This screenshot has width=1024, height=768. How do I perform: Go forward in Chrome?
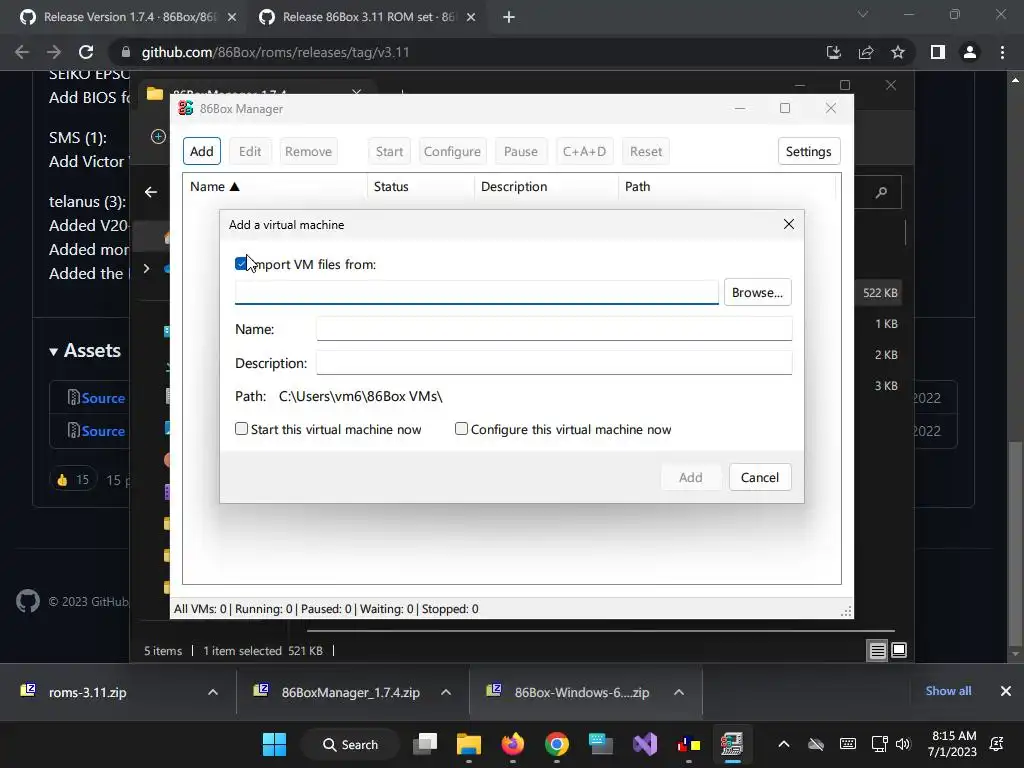(x=54, y=52)
